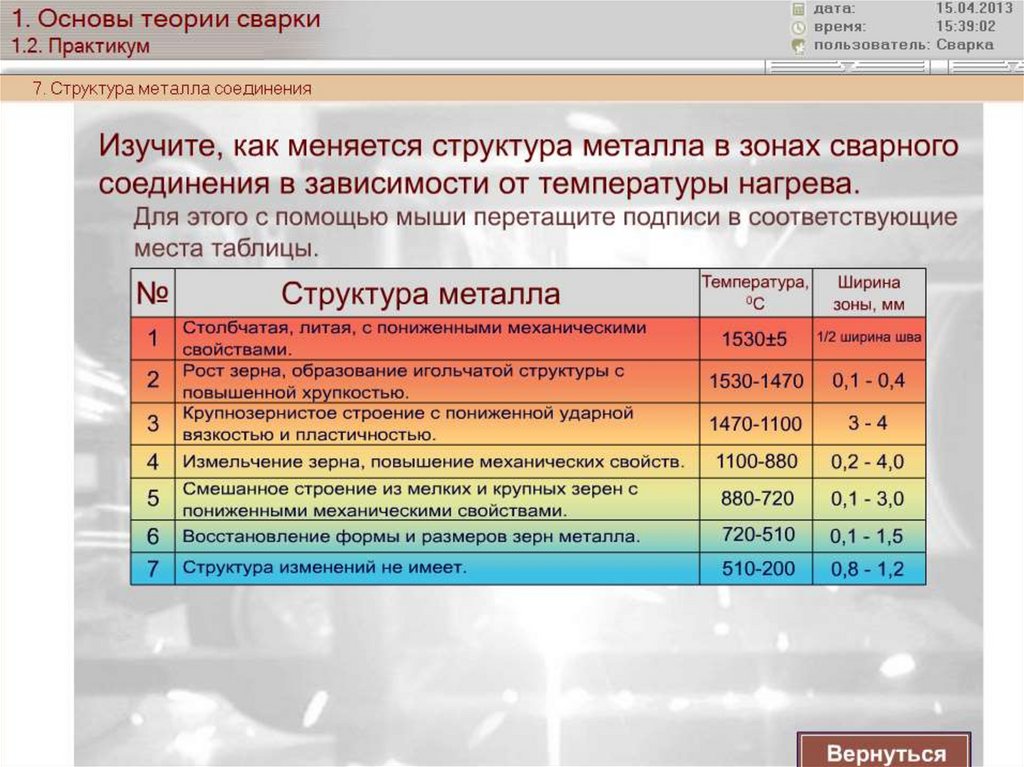Click zone width cell '3 - 4'

869,423
